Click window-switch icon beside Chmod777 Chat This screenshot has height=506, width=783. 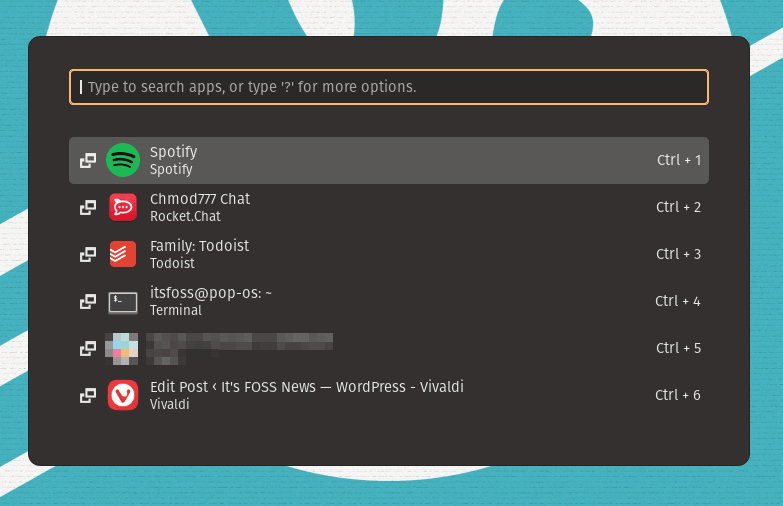(88, 207)
